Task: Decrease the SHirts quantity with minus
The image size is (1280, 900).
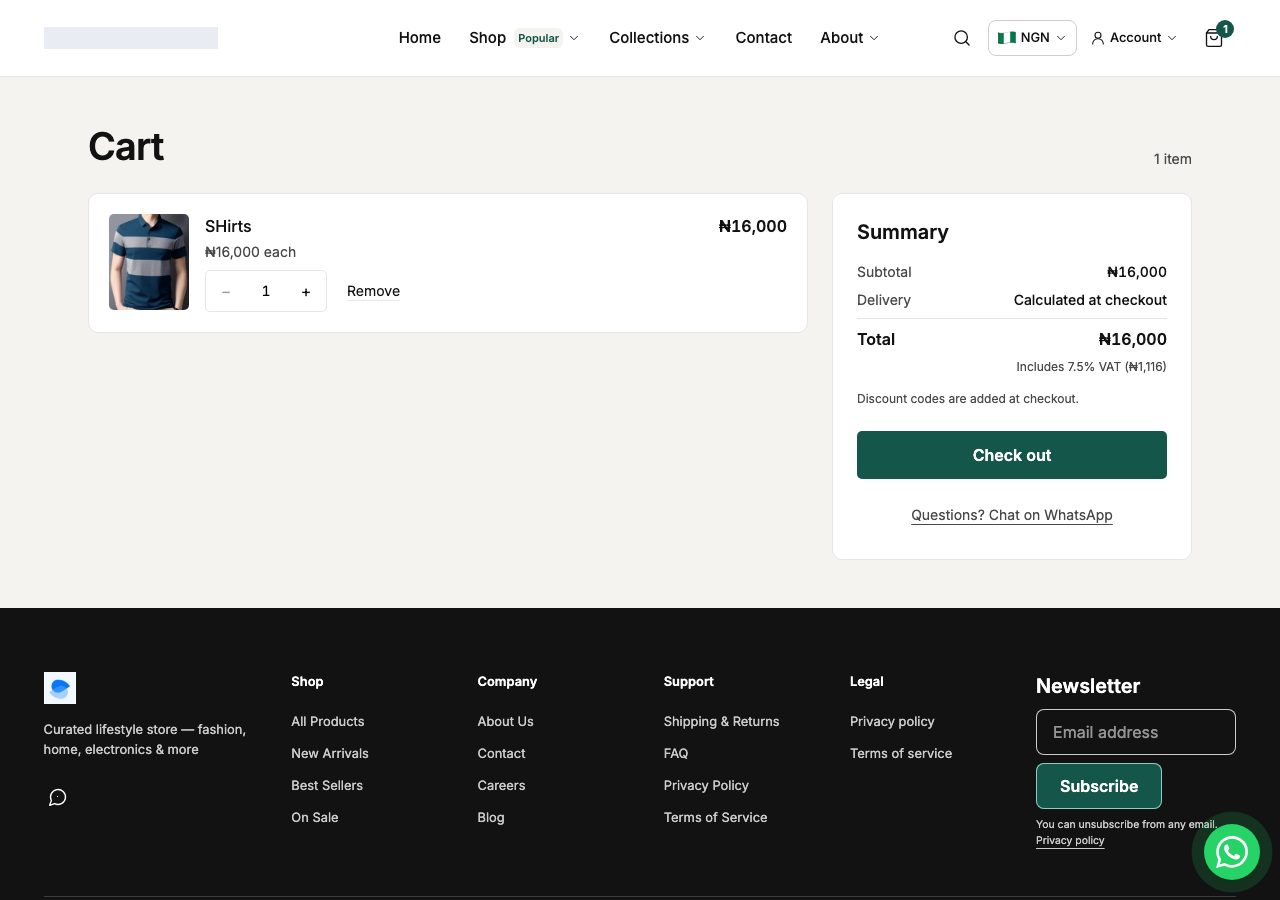Action: click(x=226, y=291)
